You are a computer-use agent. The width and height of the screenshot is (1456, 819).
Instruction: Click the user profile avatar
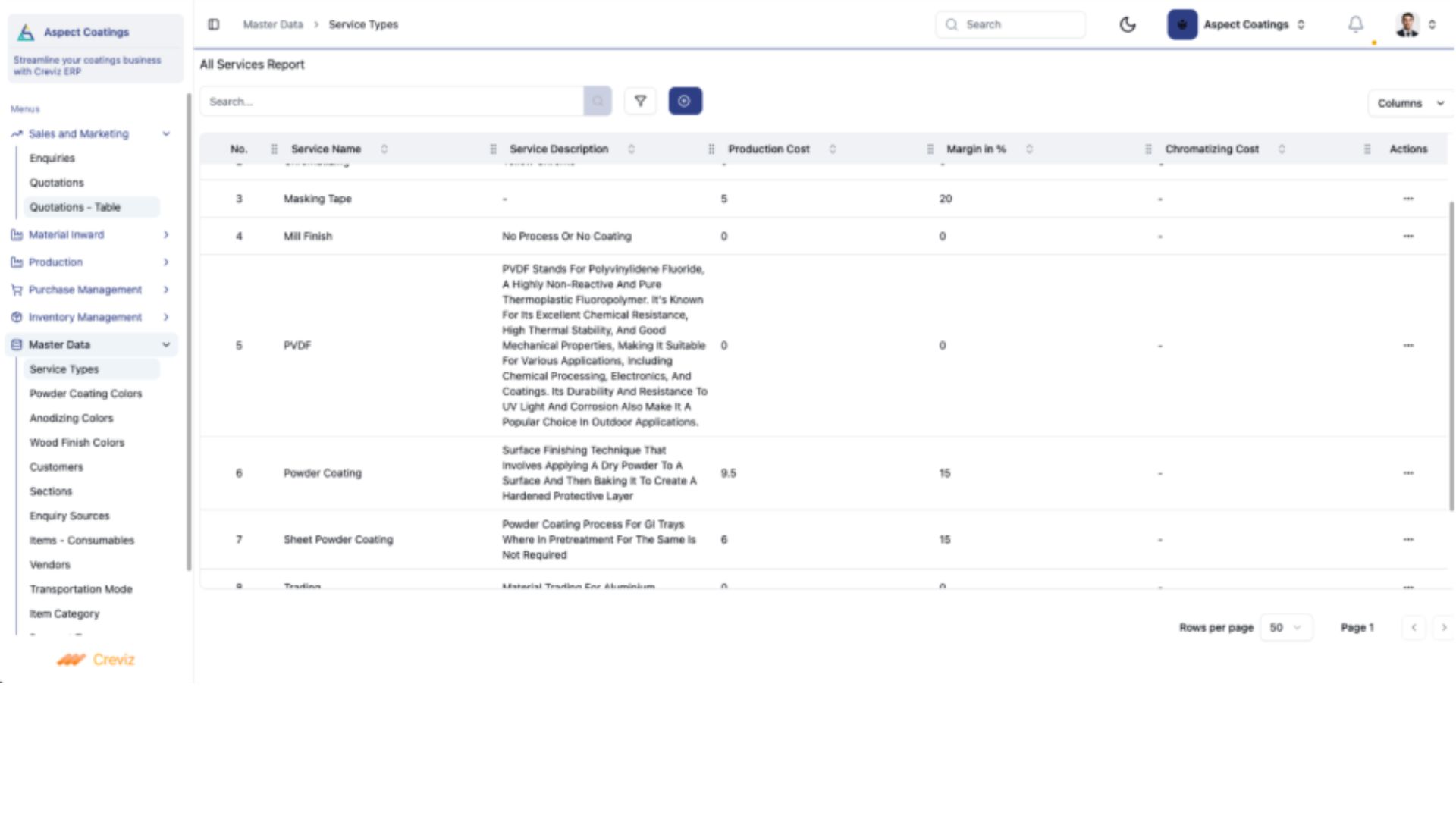tap(1407, 24)
